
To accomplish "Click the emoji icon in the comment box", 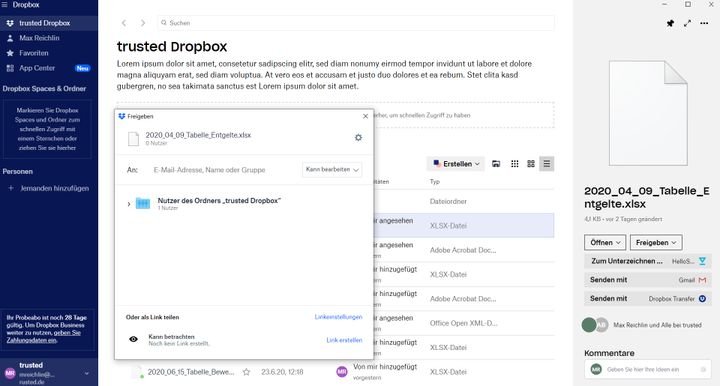I will [x=703, y=369].
